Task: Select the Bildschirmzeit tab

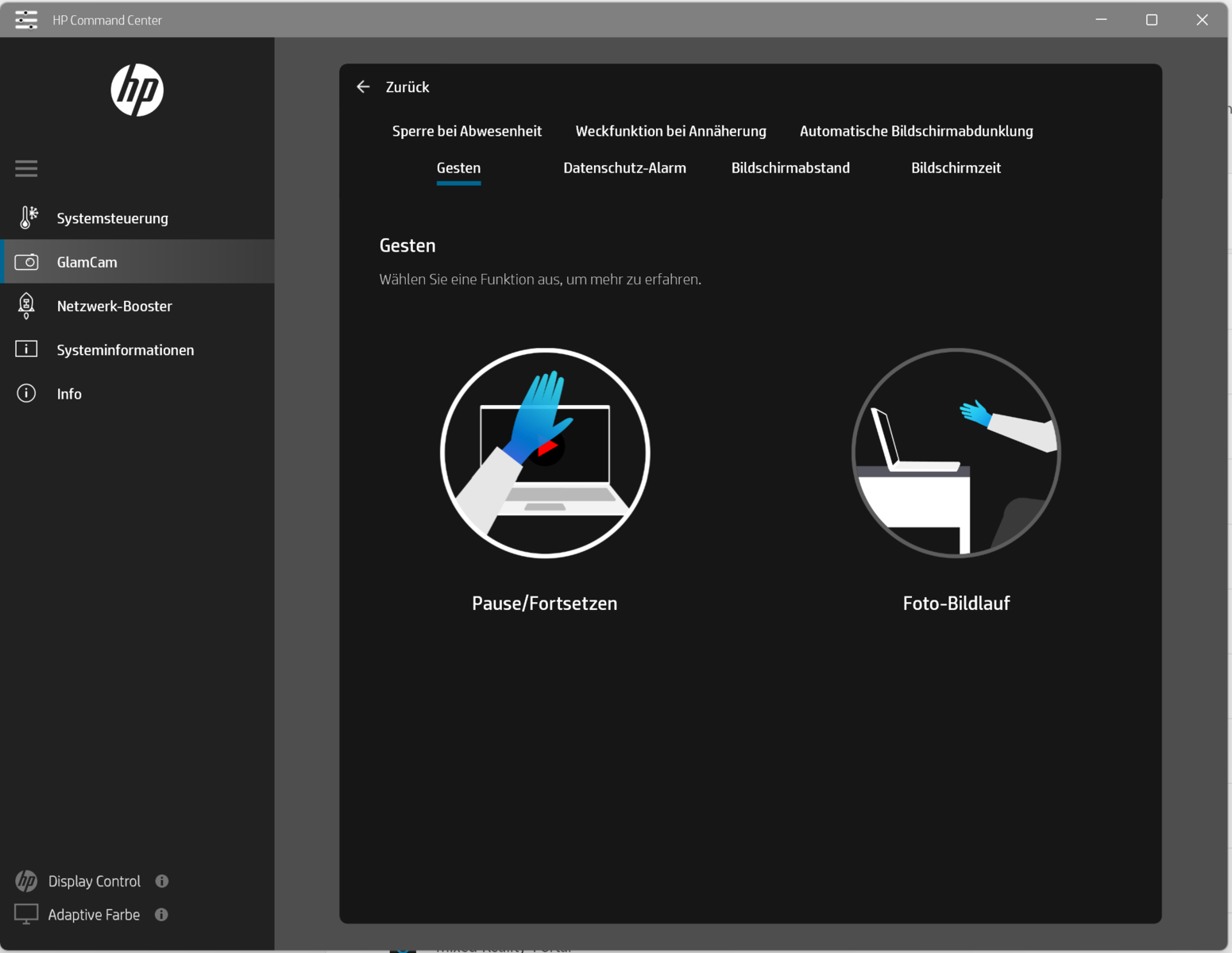Action: 956,168
